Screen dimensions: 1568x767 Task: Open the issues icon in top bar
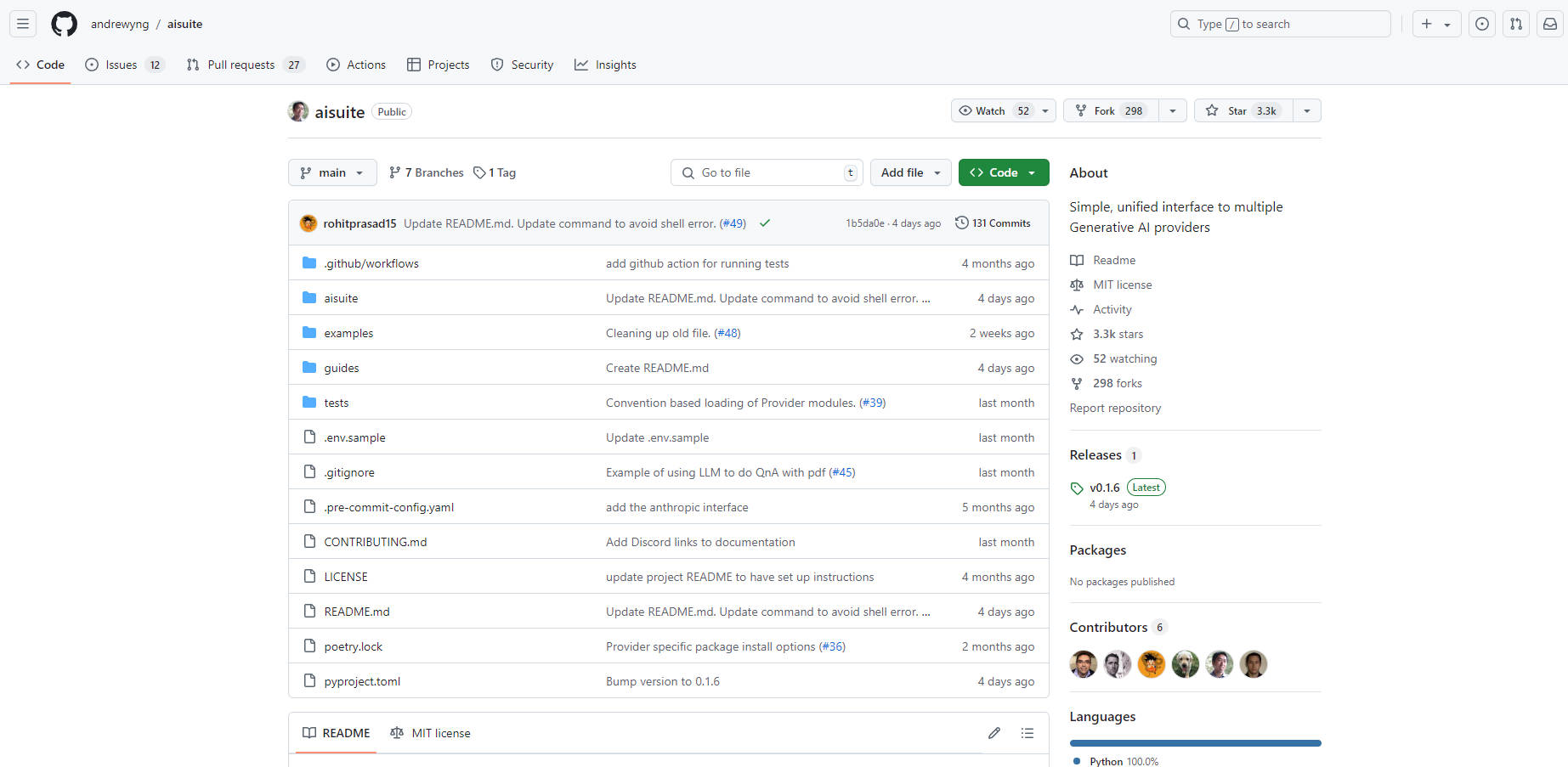pyautogui.click(x=1481, y=24)
